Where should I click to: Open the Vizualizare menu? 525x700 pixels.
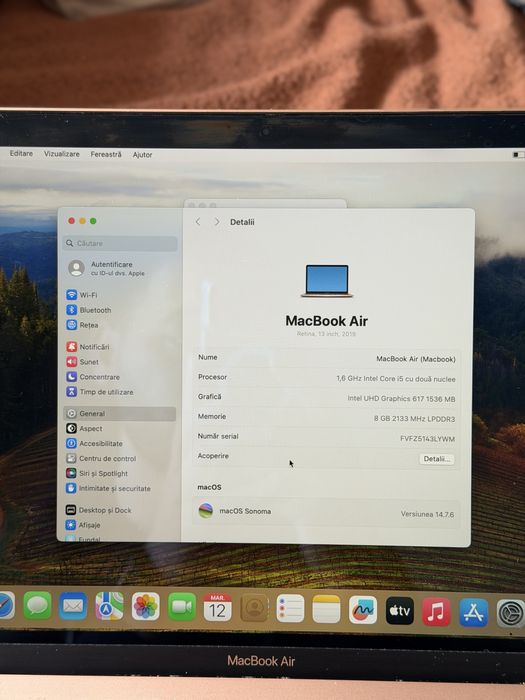(62, 154)
